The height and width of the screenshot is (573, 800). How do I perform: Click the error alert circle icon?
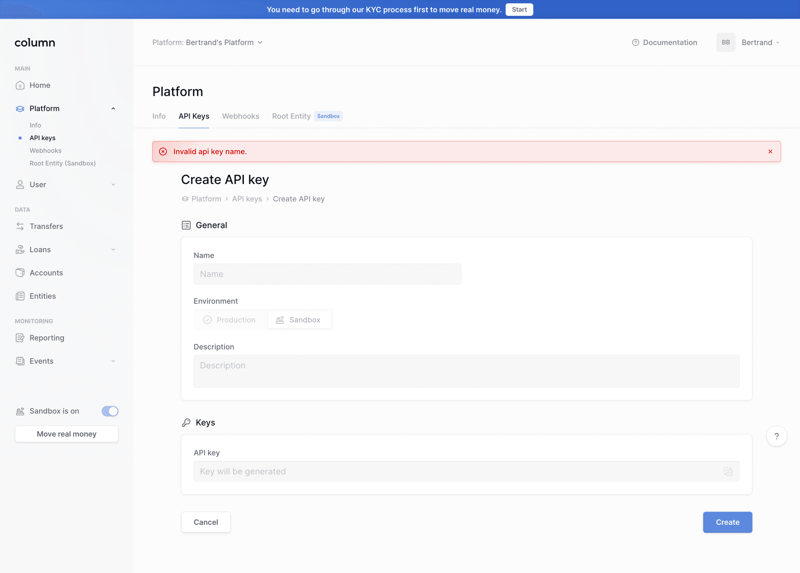(163, 152)
